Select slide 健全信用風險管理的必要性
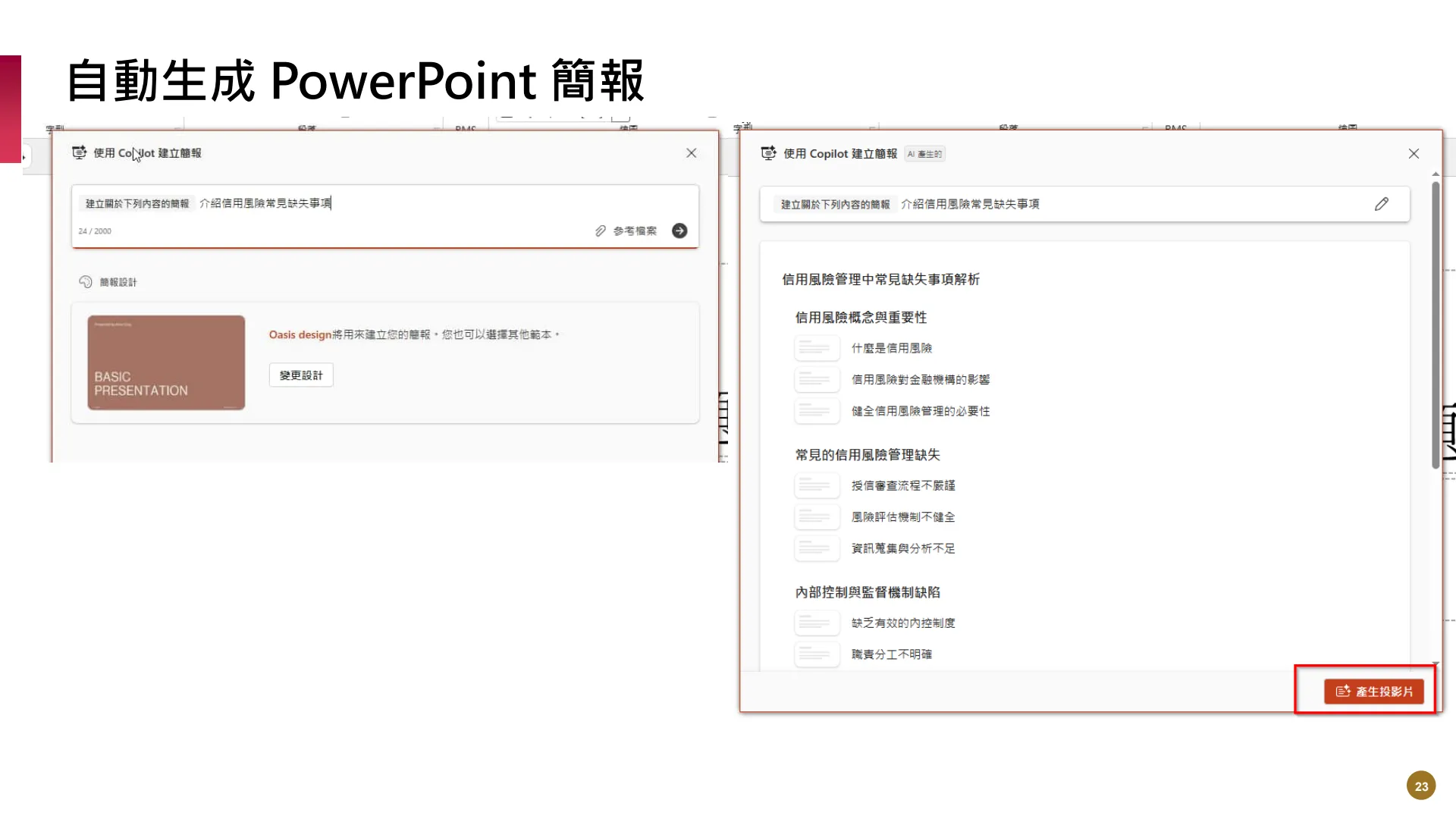Screen dimensions: 1456x819 click(x=921, y=411)
